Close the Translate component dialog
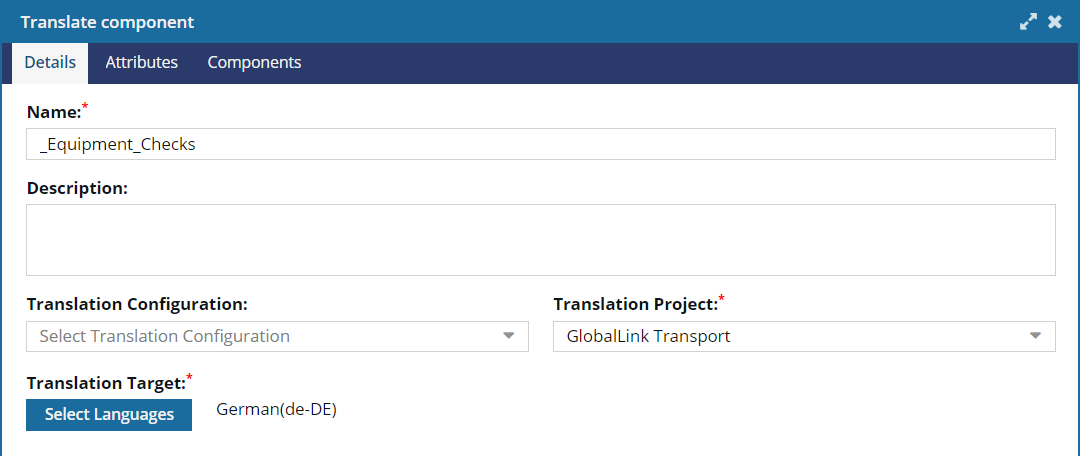This screenshot has width=1080, height=456. point(1055,22)
